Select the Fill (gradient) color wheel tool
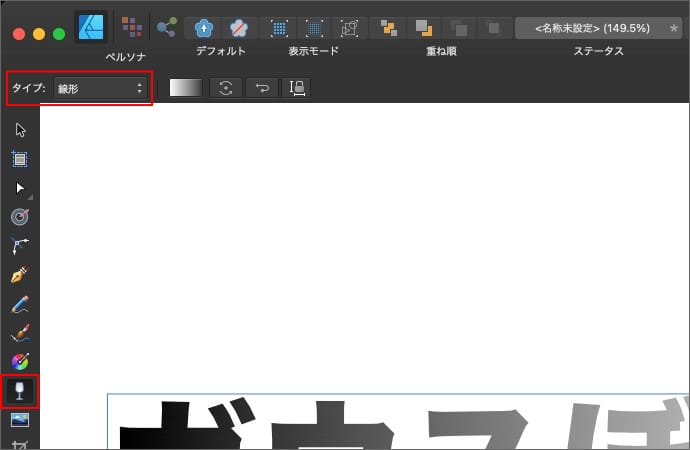690x450 pixels. [19, 332]
